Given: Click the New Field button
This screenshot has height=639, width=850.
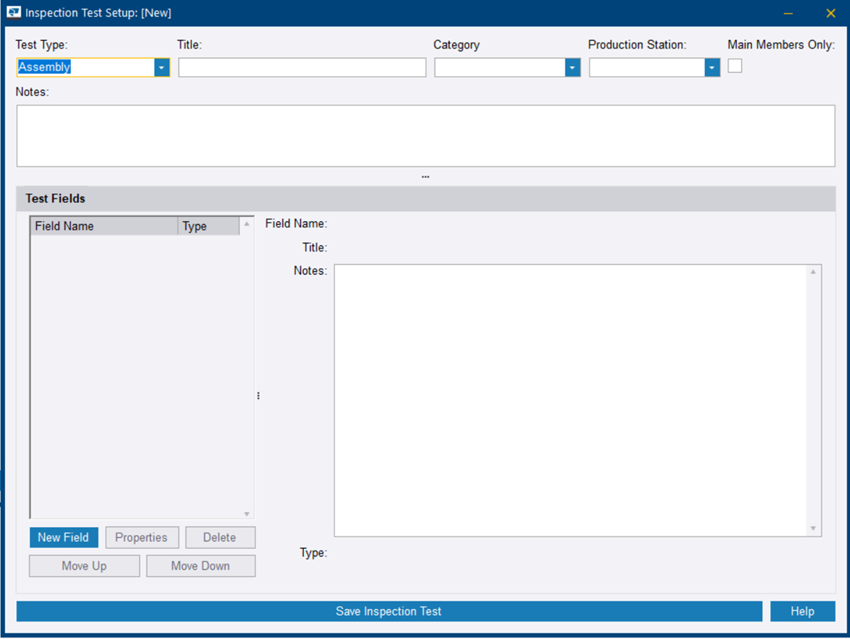Looking at the screenshot, I should click(x=64, y=538).
